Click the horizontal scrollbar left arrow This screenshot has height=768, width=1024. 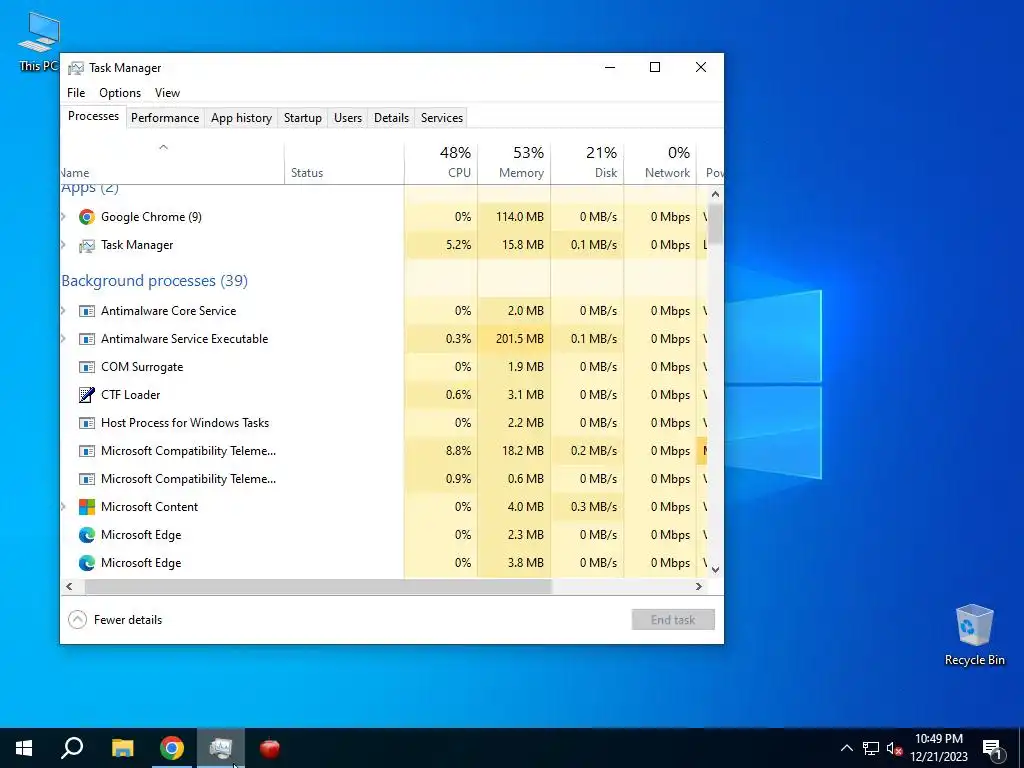click(69, 586)
